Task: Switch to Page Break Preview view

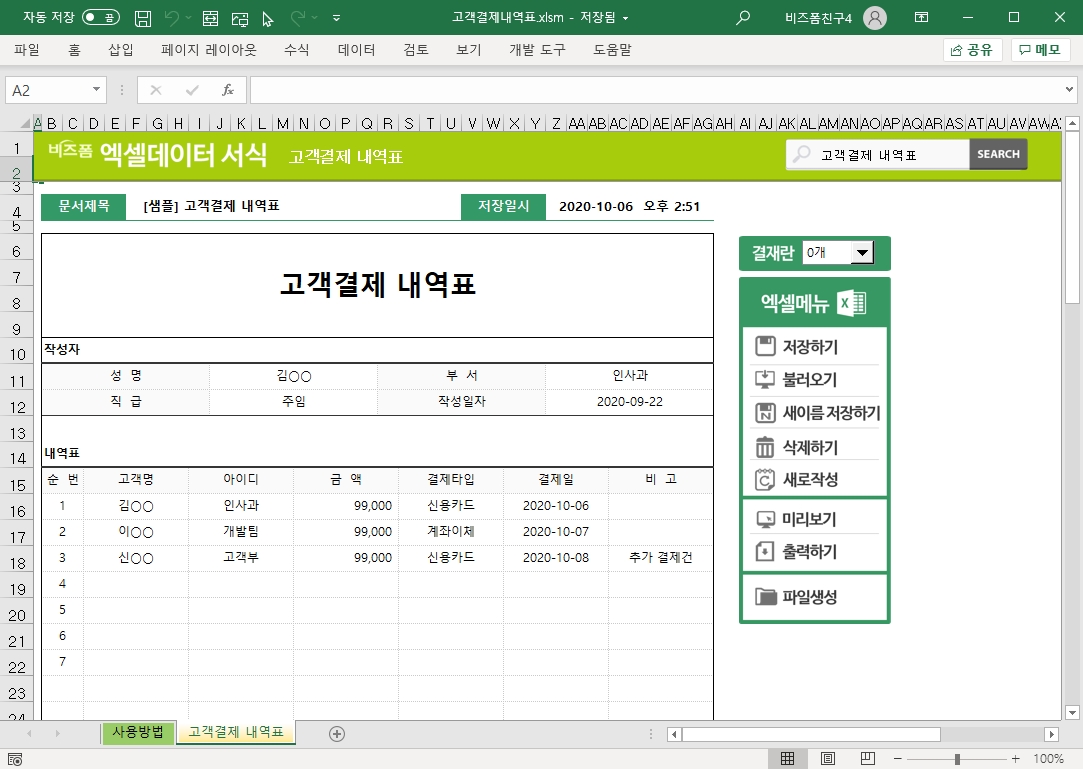Action: coord(867,759)
